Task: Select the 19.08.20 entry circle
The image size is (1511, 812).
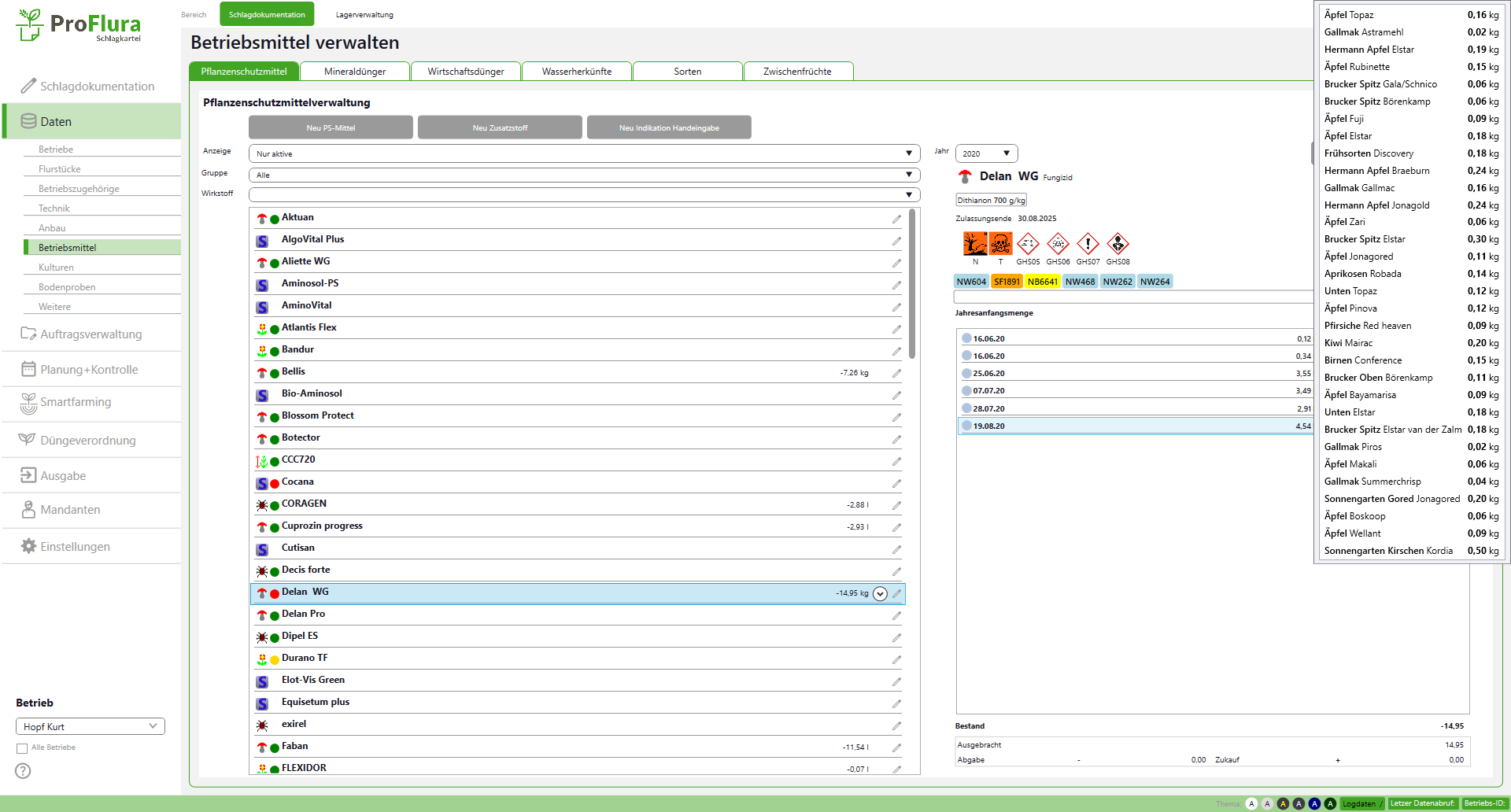Action: 966,426
